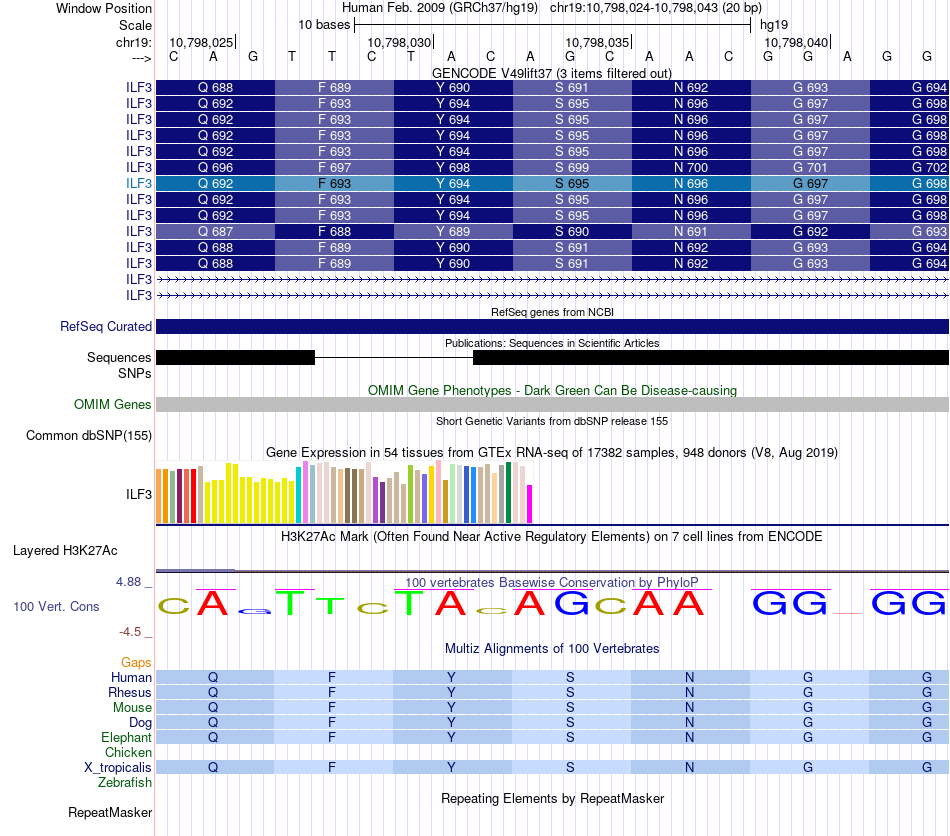The width and height of the screenshot is (950, 836).
Task: Click the OMIM Gene Phenotypes track title
Action: click(552, 390)
